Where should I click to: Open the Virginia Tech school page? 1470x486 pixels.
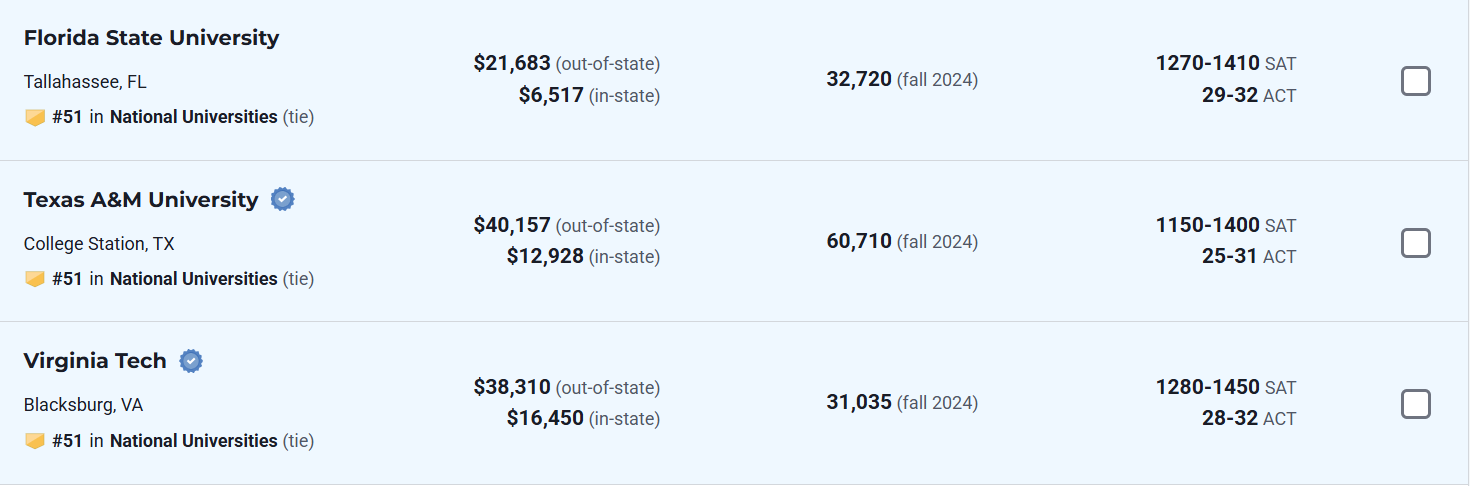[95, 361]
